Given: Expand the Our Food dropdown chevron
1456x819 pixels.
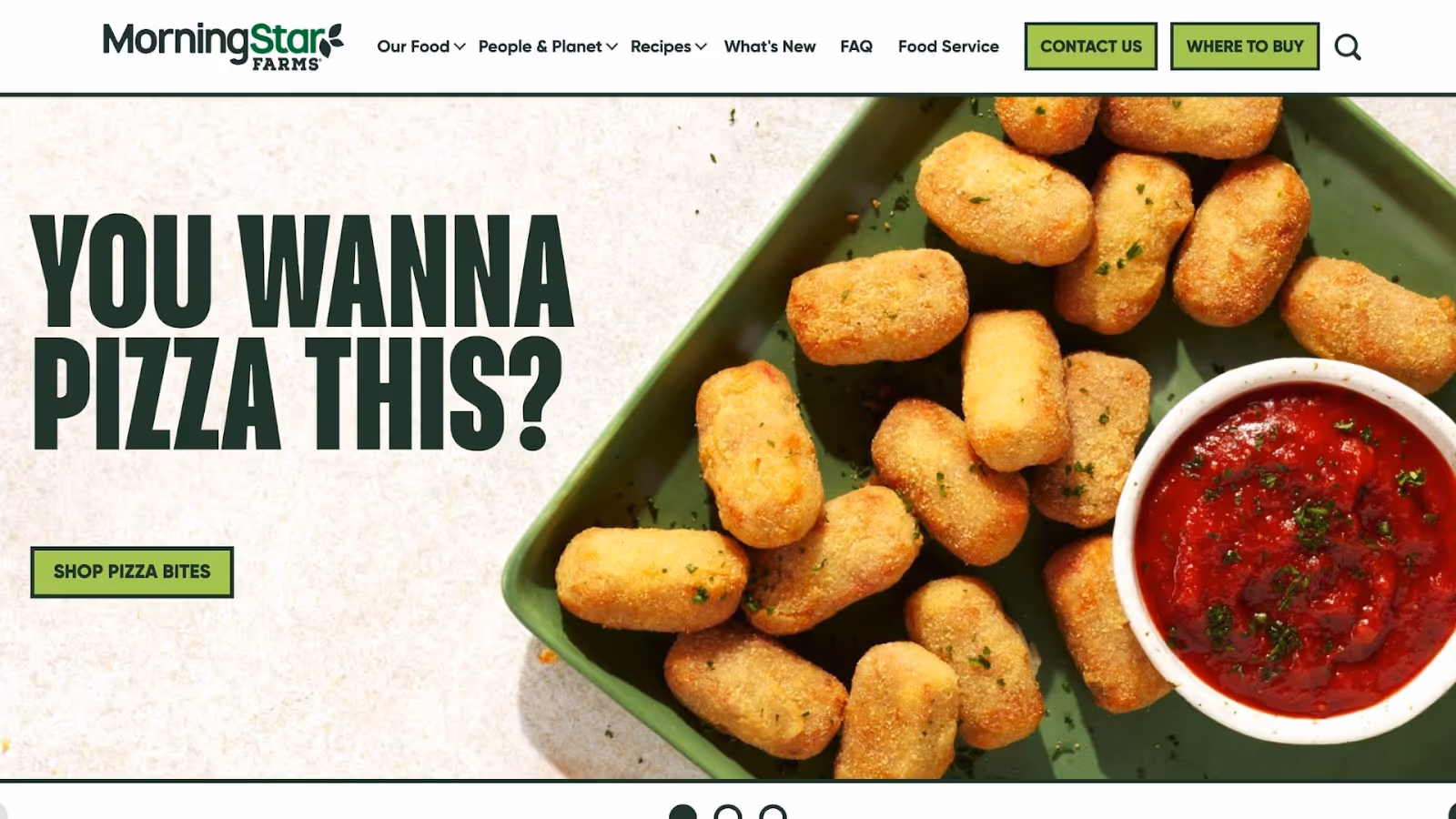Looking at the screenshot, I should 460,46.
